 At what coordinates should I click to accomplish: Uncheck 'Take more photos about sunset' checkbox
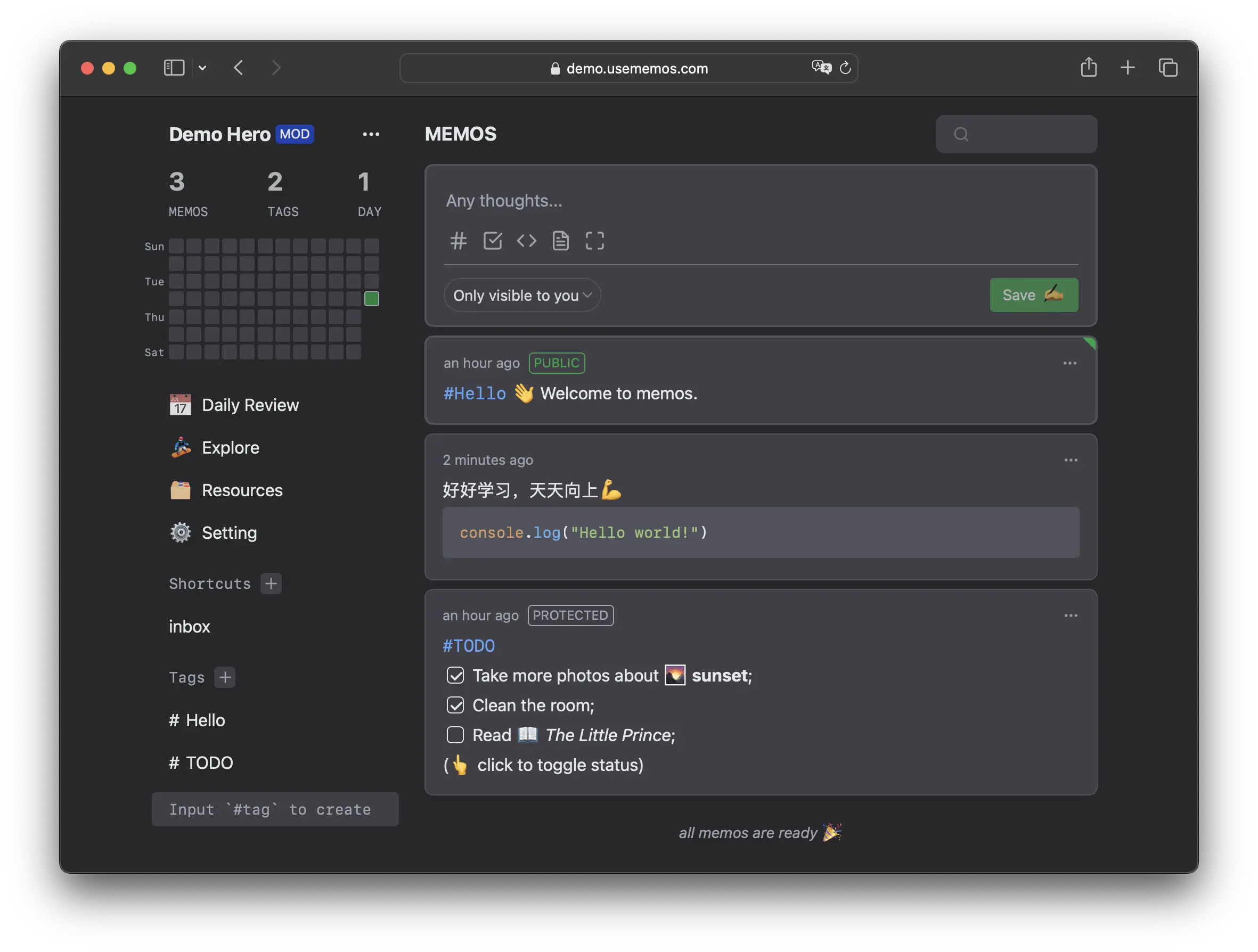click(455, 676)
